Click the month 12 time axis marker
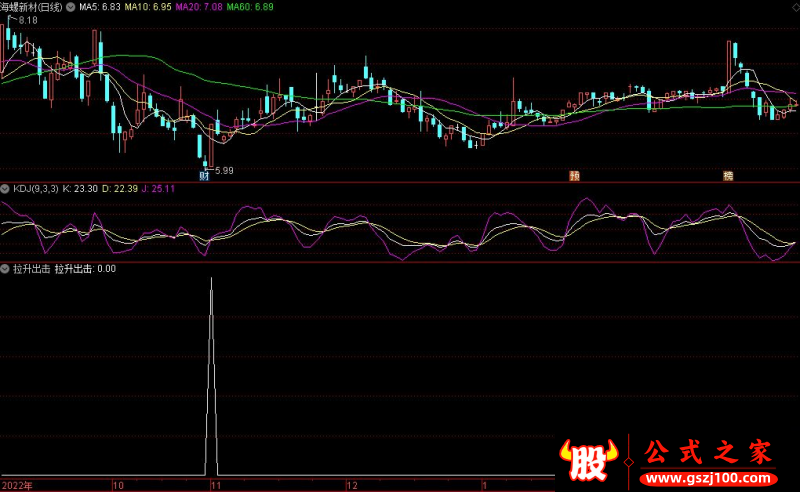 [351, 485]
